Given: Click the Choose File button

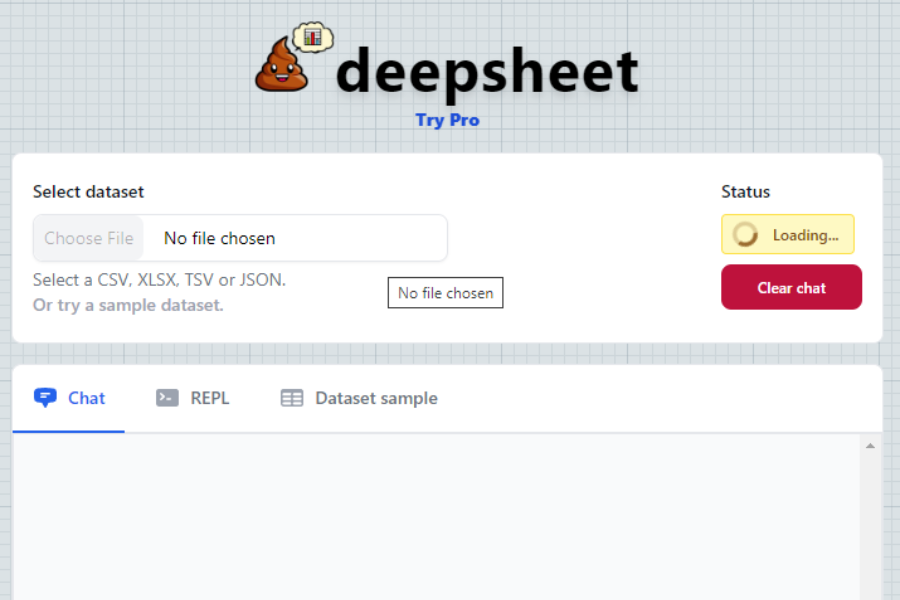Looking at the screenshot, I should [88, 238].
